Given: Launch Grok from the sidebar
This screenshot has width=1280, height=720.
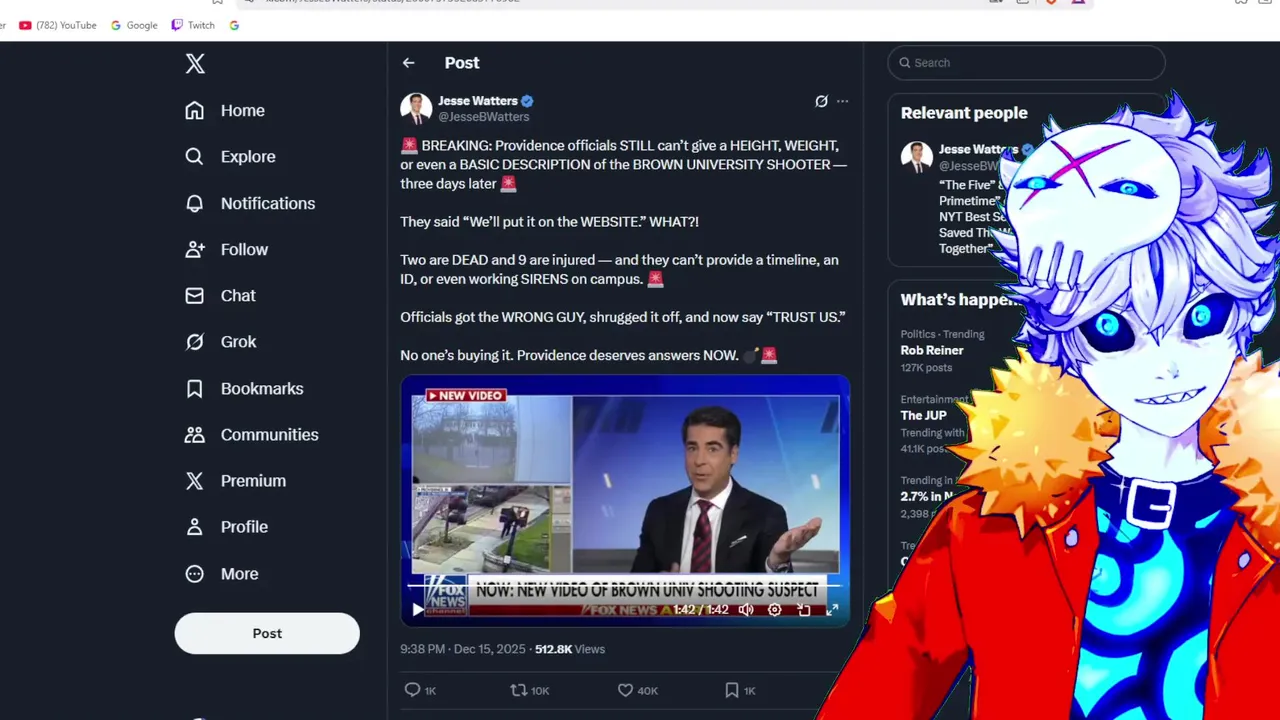Looking at the screenshot, I should [x=221, y=342].
